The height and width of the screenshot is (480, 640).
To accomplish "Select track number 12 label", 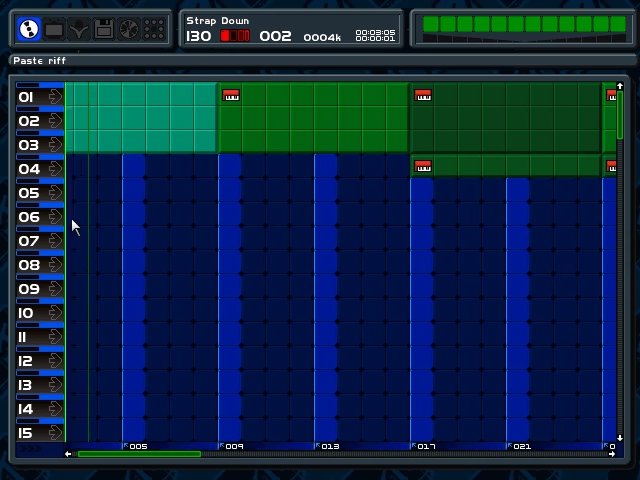I will [x=25, y=361].
